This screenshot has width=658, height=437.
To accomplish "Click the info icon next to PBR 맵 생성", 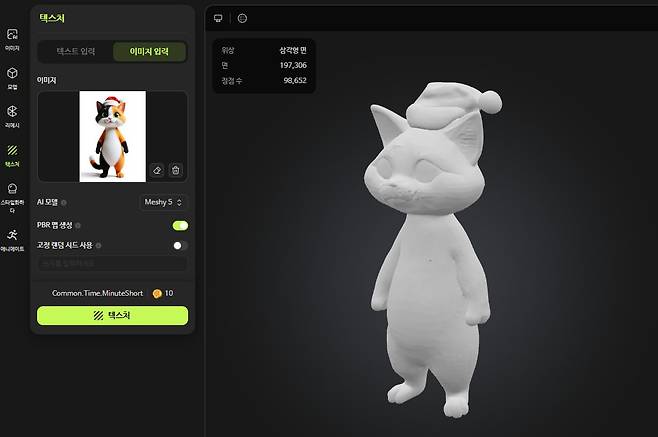I will click(x=78, y=225).
